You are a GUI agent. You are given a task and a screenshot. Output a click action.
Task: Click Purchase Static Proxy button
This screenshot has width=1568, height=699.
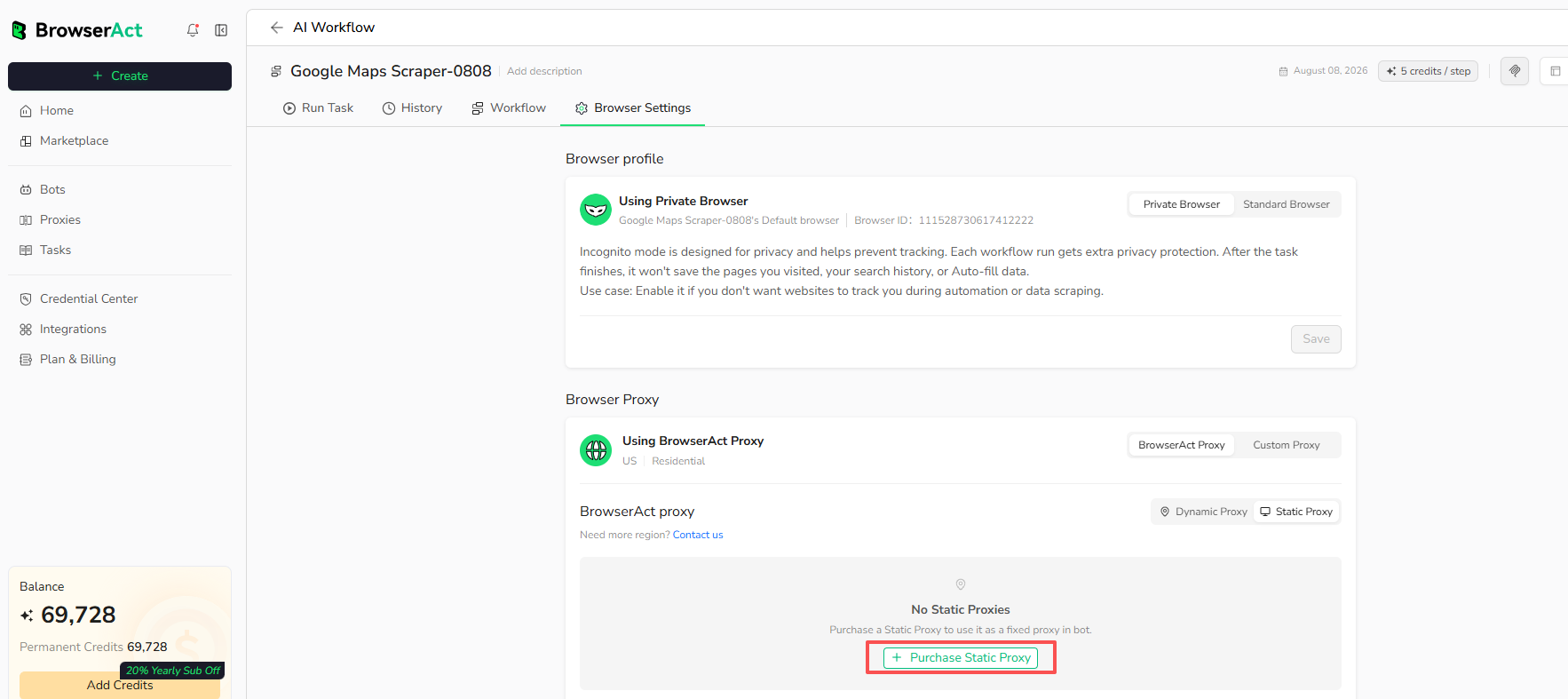click(961, 658)
